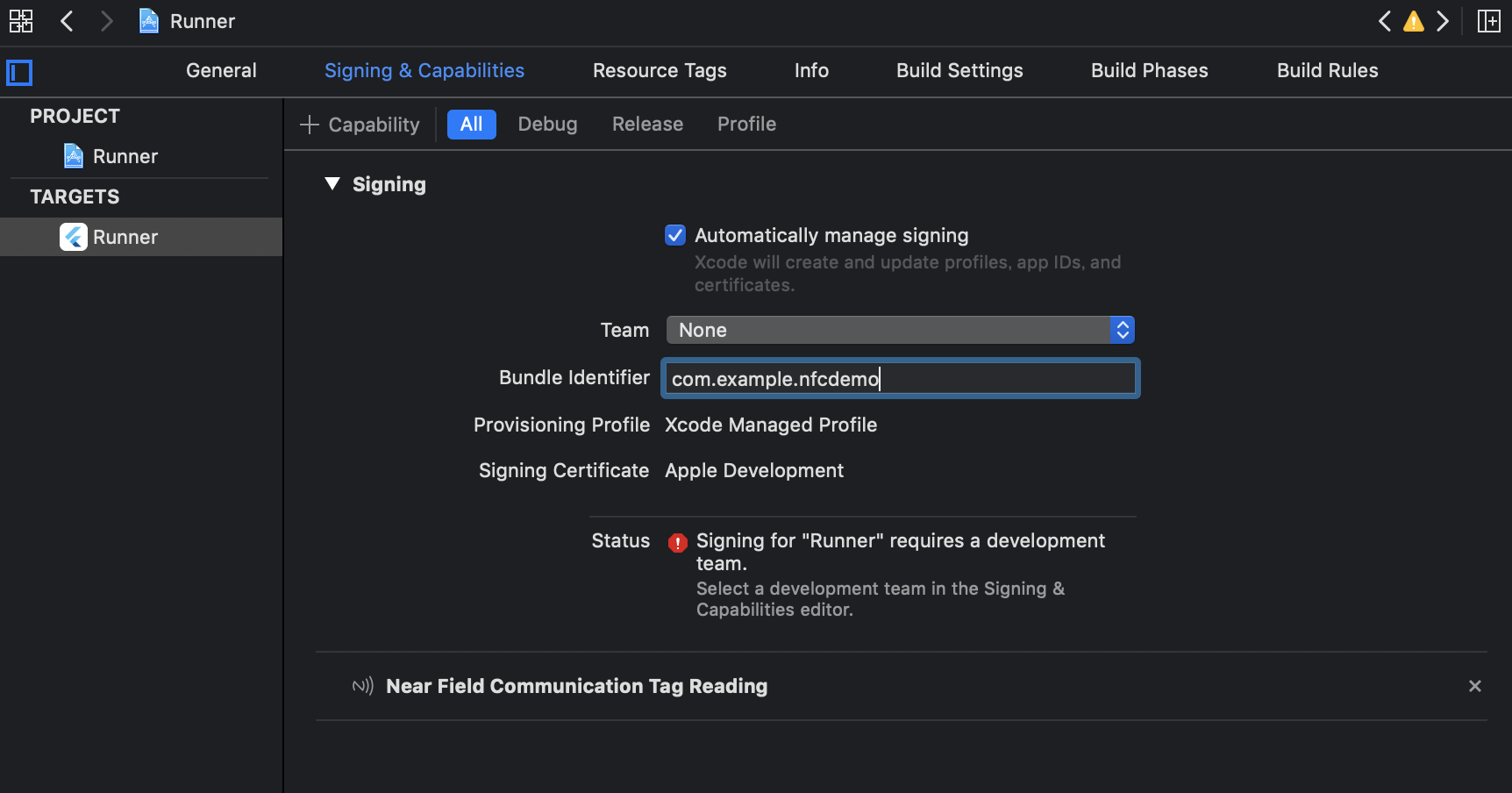Go forward in editor history
1512x793 pixels.
coord(106,21)
